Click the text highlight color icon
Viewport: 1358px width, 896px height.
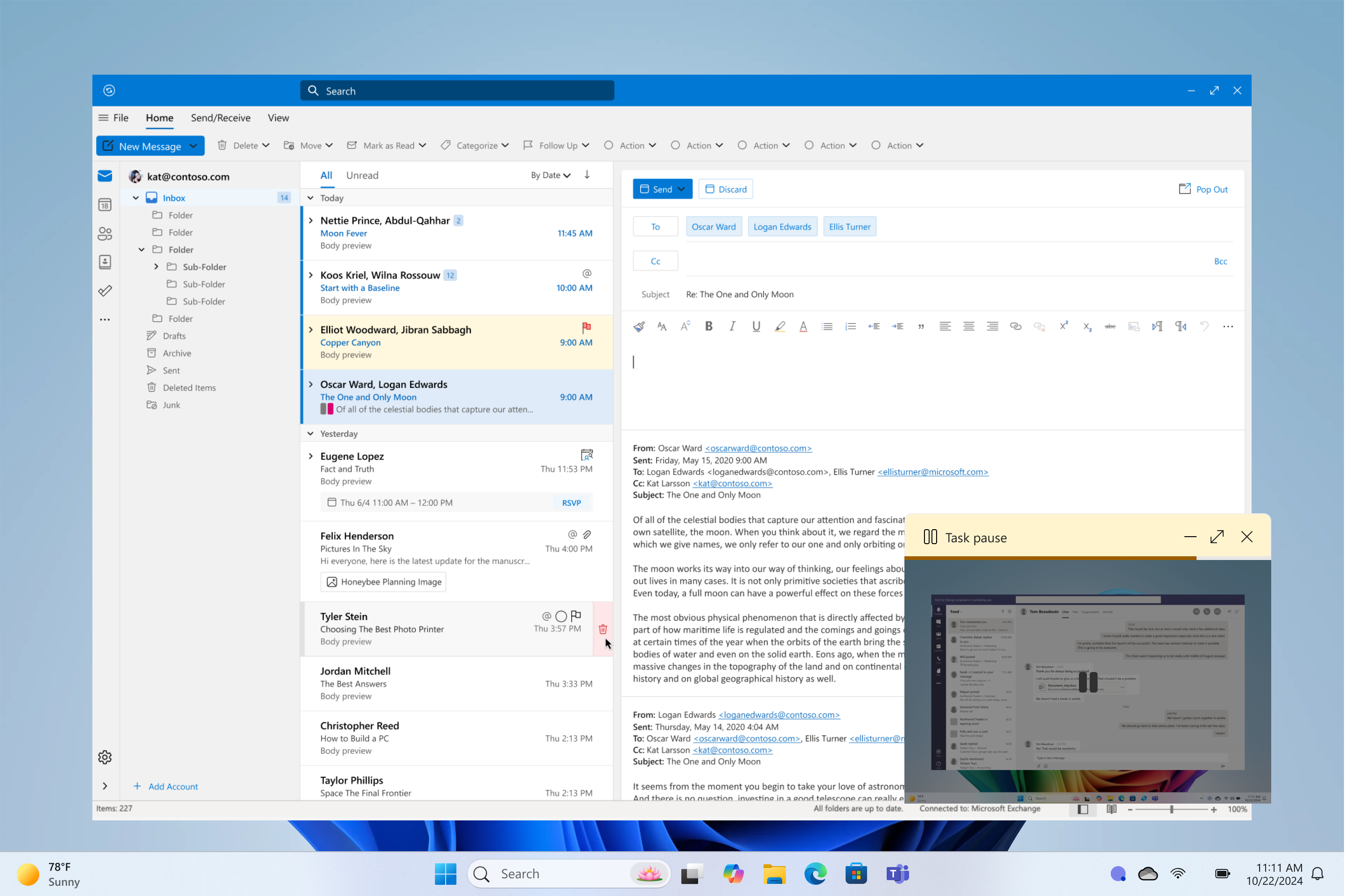pyautogui.click(x=787, y=330)
